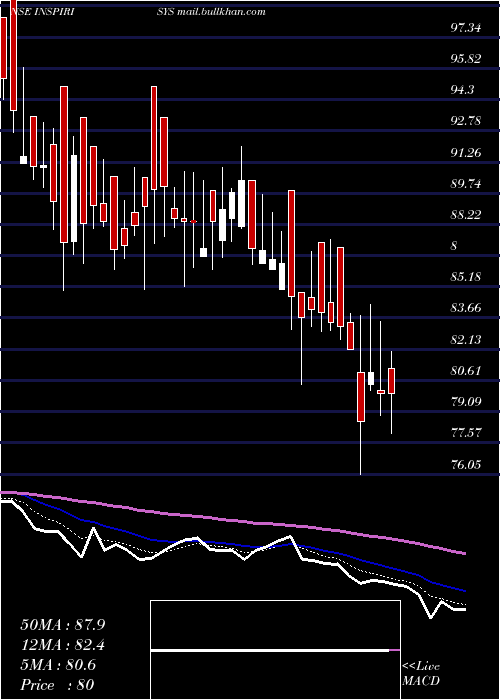Click the 95.82 price axis label
Viewport: 500px width, 700px height.
pos(466,59)
